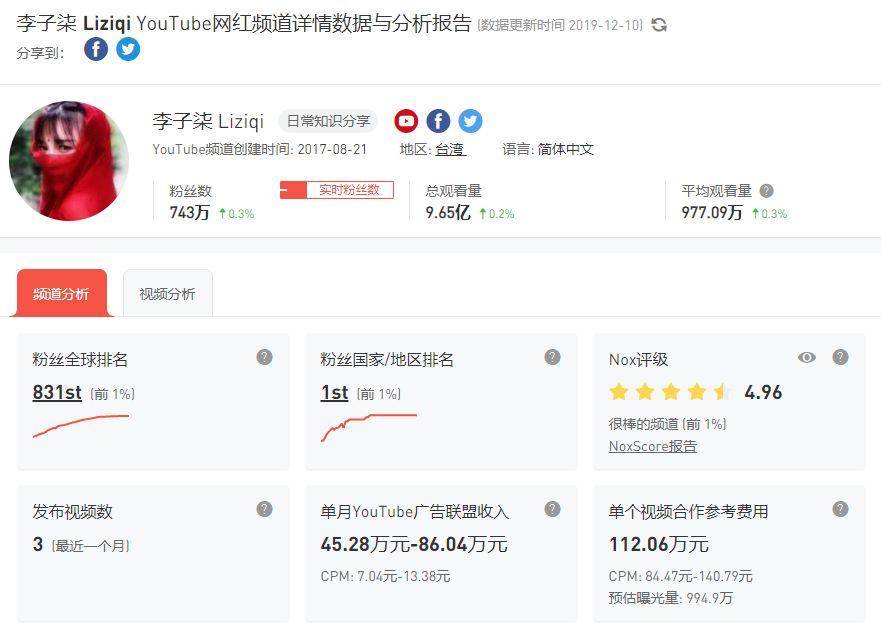Viewport: 881px width, 630px height.
Task: Click the 112.06万元 cooperation fee value
Action: click(659, 544)
